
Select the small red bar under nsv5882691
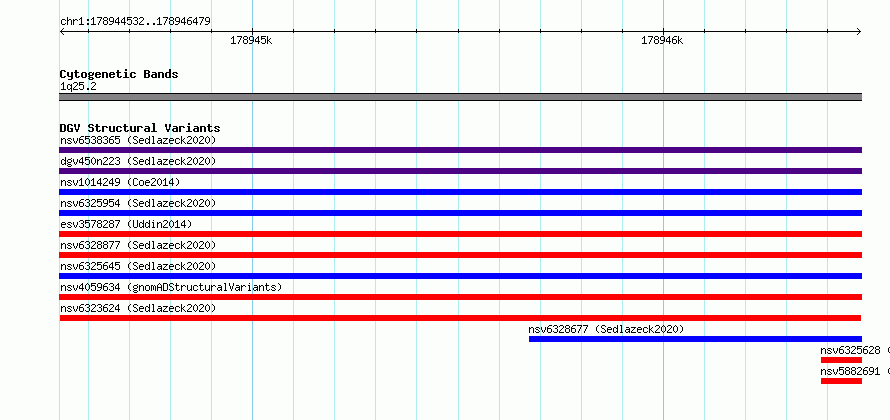[841, 381]
